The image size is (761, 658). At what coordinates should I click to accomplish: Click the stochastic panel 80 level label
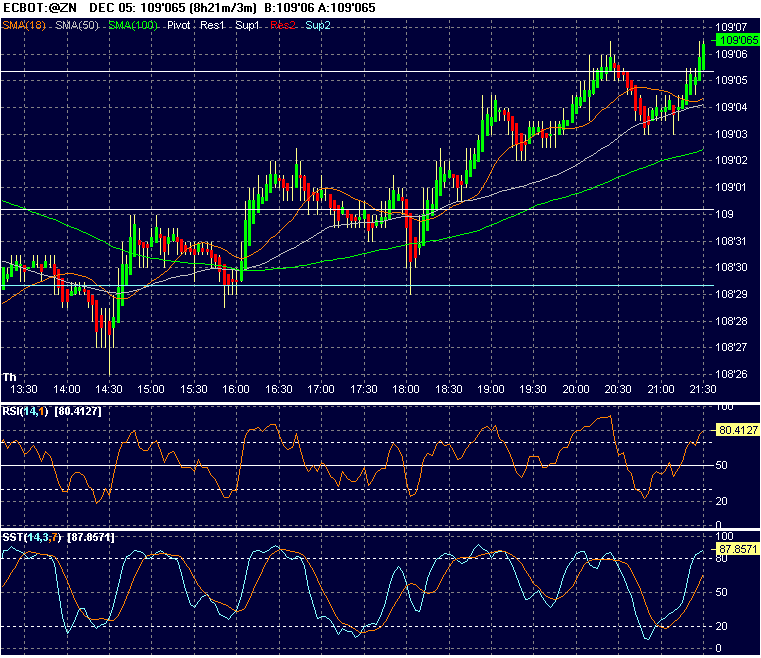click(722, 559)
